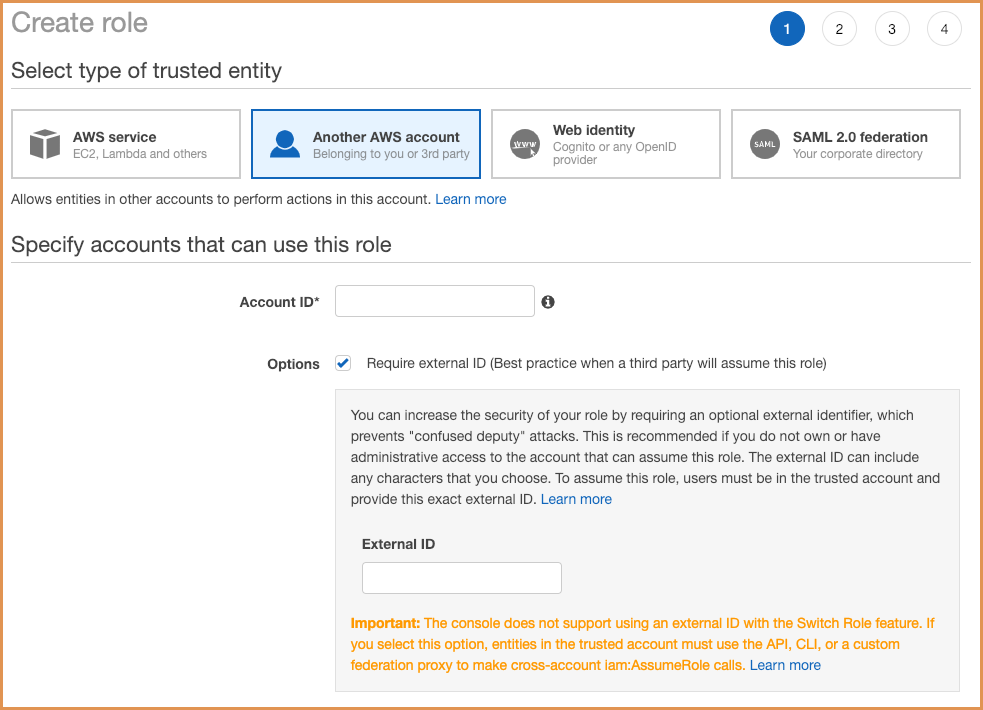Jump to step 2 indicator

[x=839, y=29]
